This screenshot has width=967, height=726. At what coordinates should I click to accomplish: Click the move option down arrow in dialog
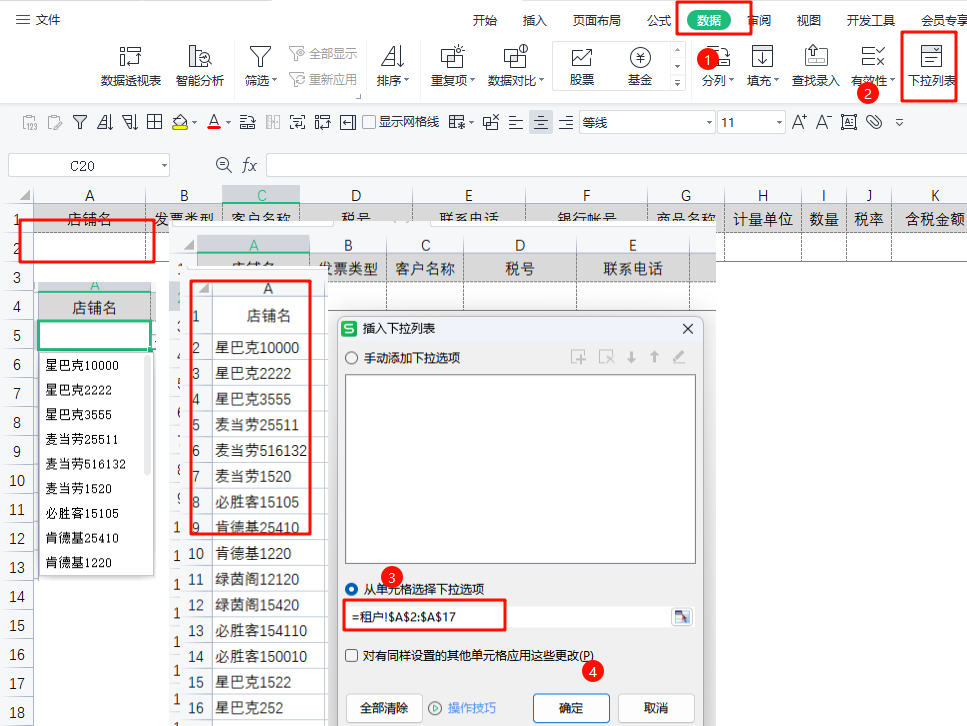click(631, 357)
